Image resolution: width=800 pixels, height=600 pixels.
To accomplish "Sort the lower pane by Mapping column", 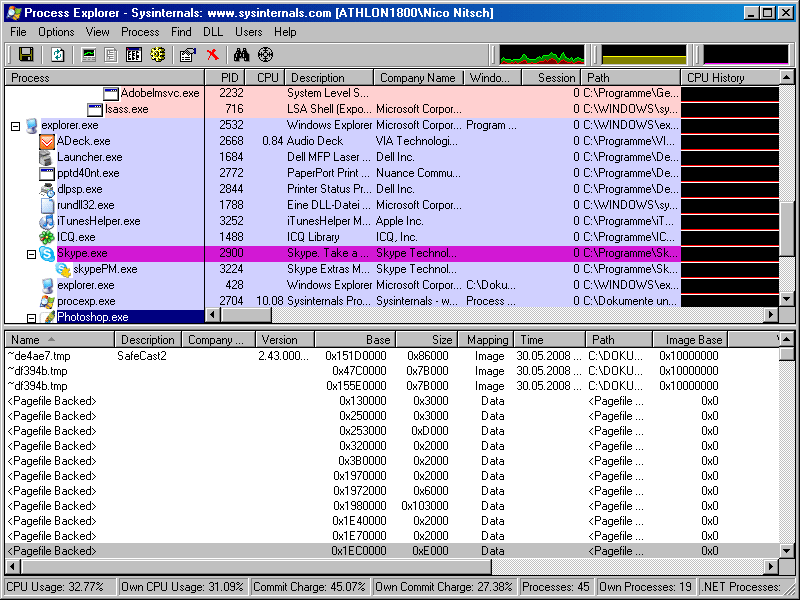I will pos(487,340).
